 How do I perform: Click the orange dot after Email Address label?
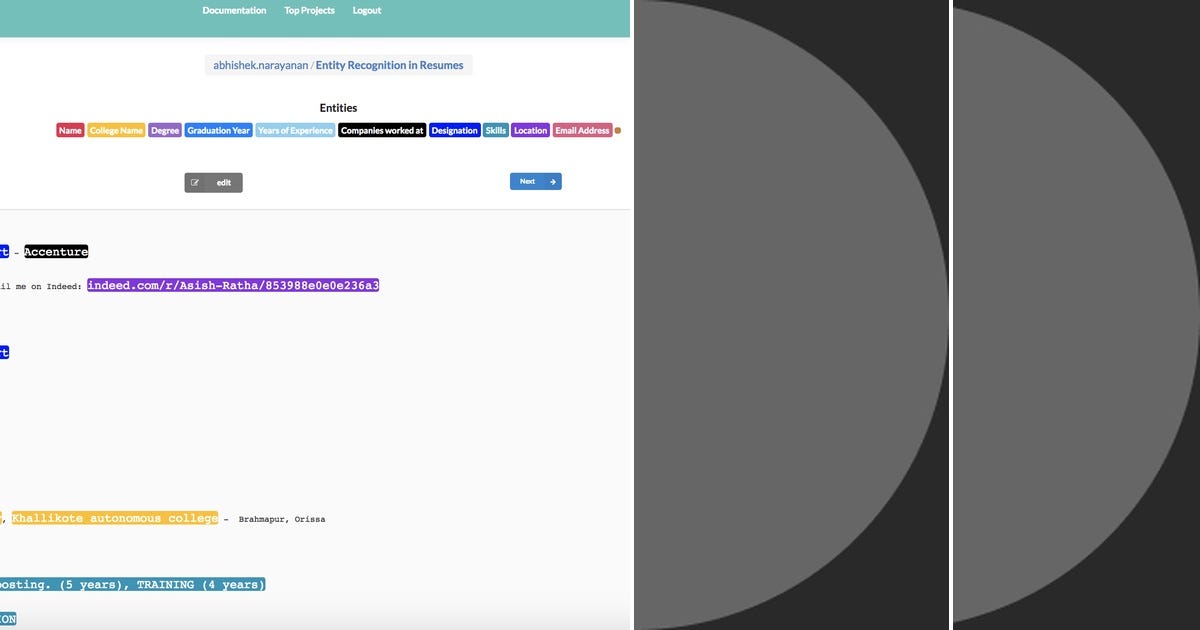617,130
